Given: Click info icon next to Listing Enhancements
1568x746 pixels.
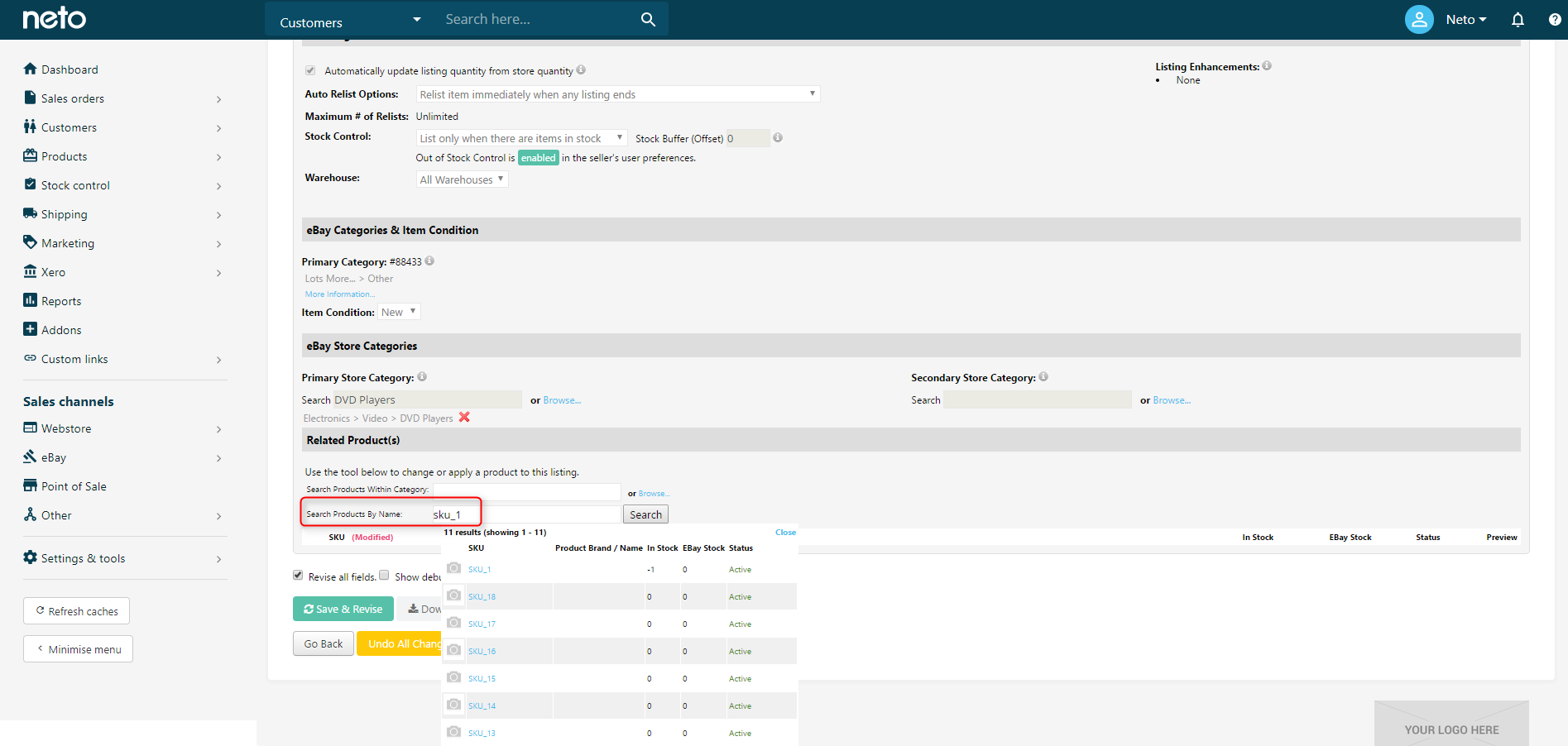Looking at the screenshot, I should pyautogui.click(x=1267, y=66).
